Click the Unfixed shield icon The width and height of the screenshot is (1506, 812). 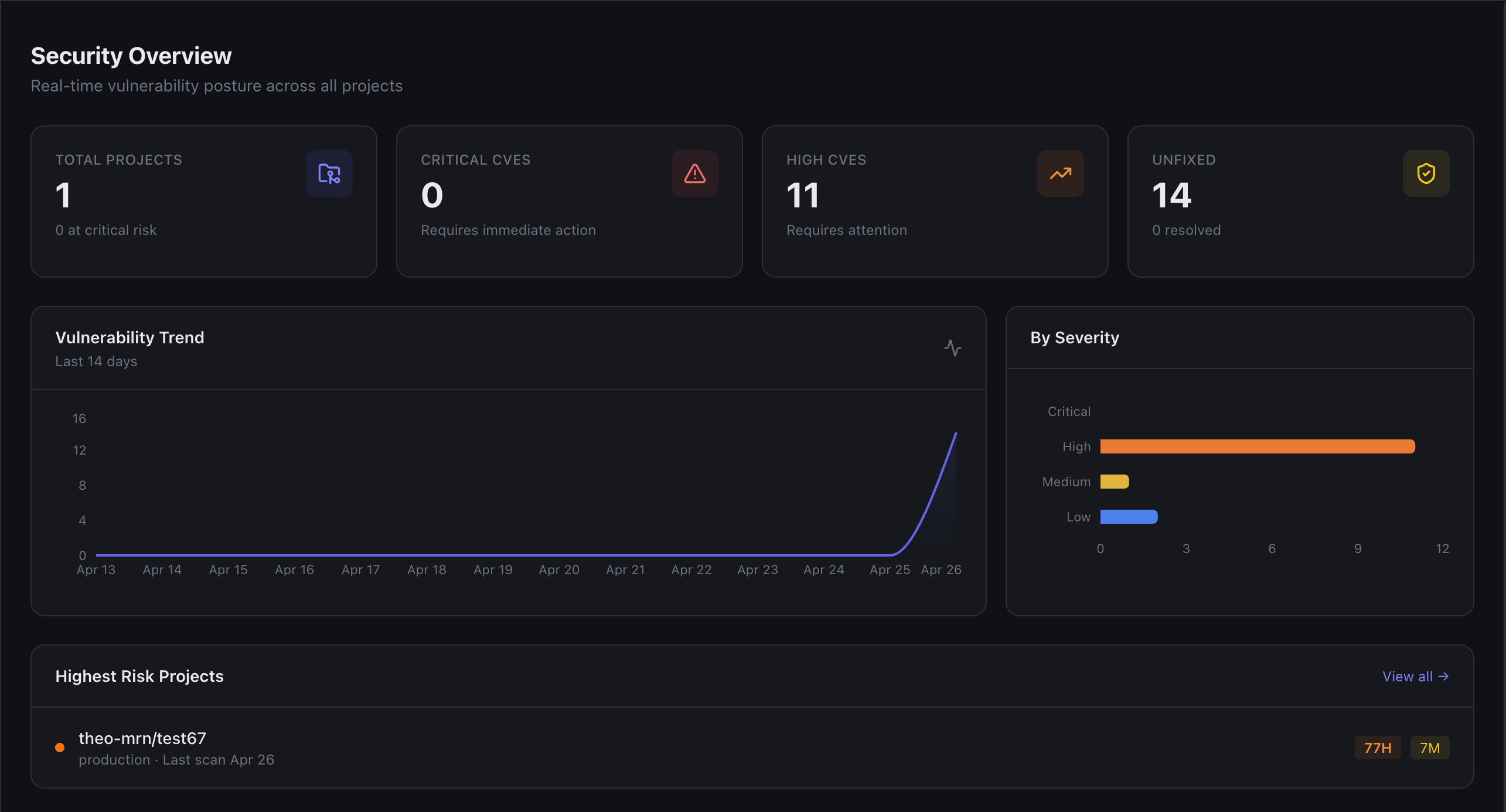[1426, 173]
